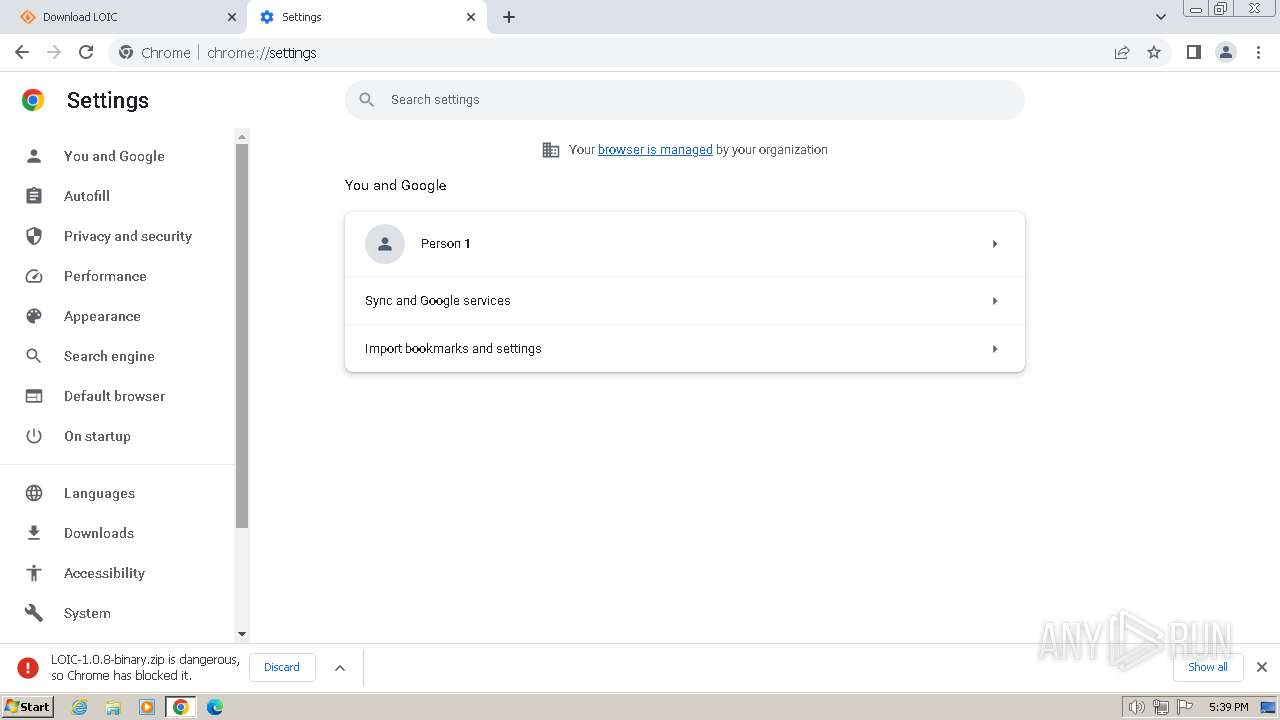Close the Download LOIC tab
Screen dimensions: 1280x720
click(231, 17)
